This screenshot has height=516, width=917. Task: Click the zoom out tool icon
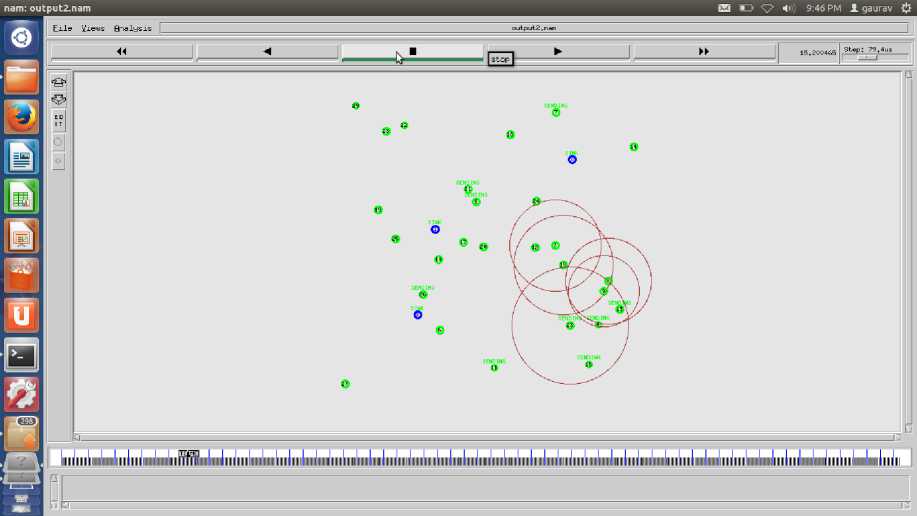tap(58, 99)
